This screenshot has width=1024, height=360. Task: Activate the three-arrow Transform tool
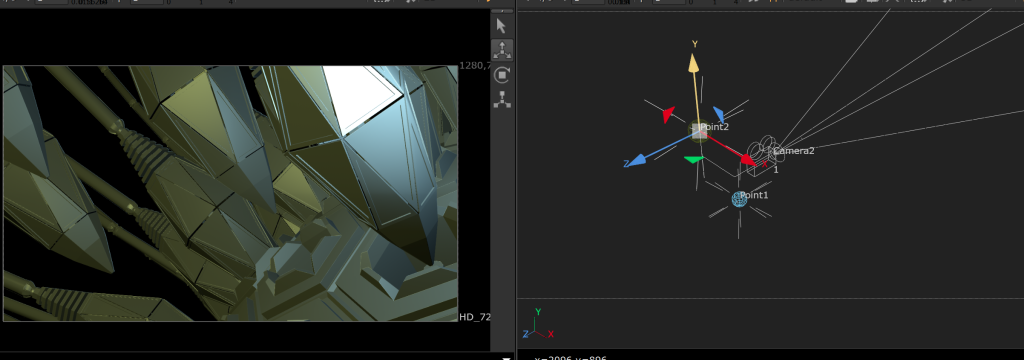(x=502, y=50)
